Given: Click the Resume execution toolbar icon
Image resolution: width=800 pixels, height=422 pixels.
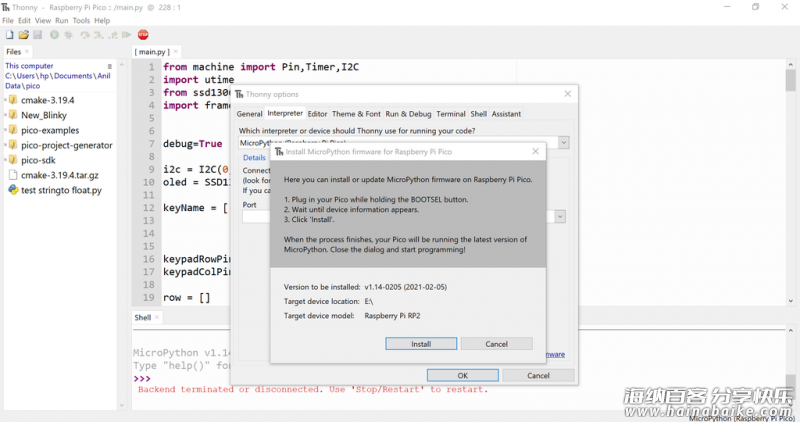Looking at the screenshot, I should pos(127,35).
